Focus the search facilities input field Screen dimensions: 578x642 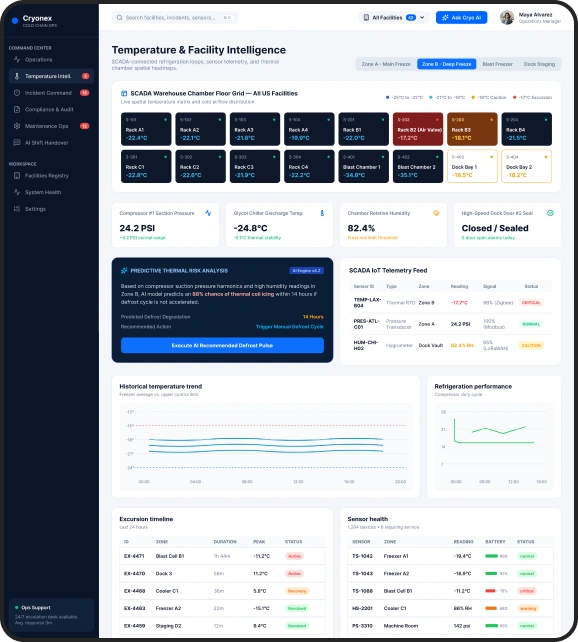pyautogui.click(x=175, y=18)
